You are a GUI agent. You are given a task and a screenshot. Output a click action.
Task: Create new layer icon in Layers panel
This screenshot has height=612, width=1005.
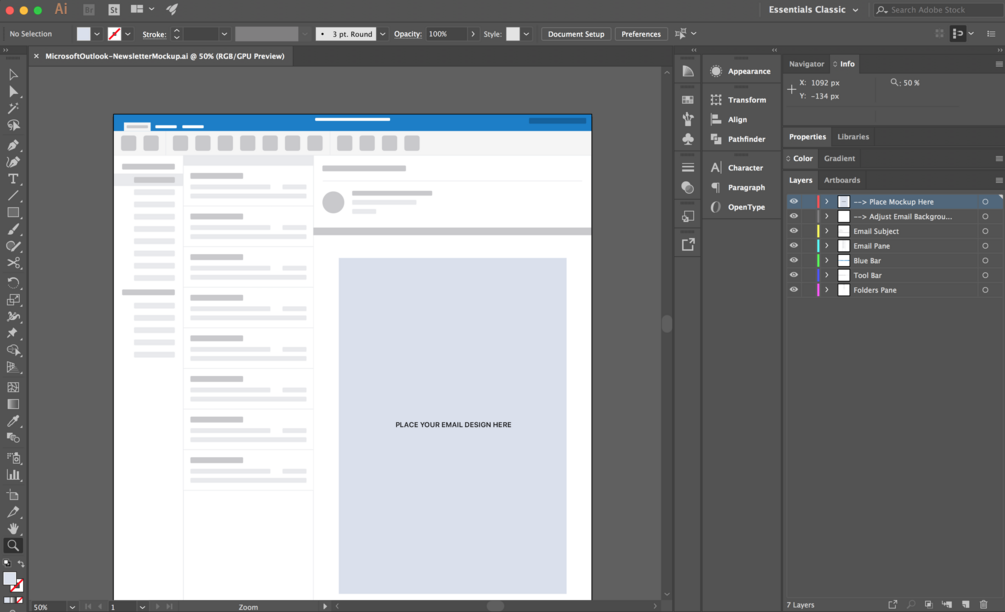point(965,604)
